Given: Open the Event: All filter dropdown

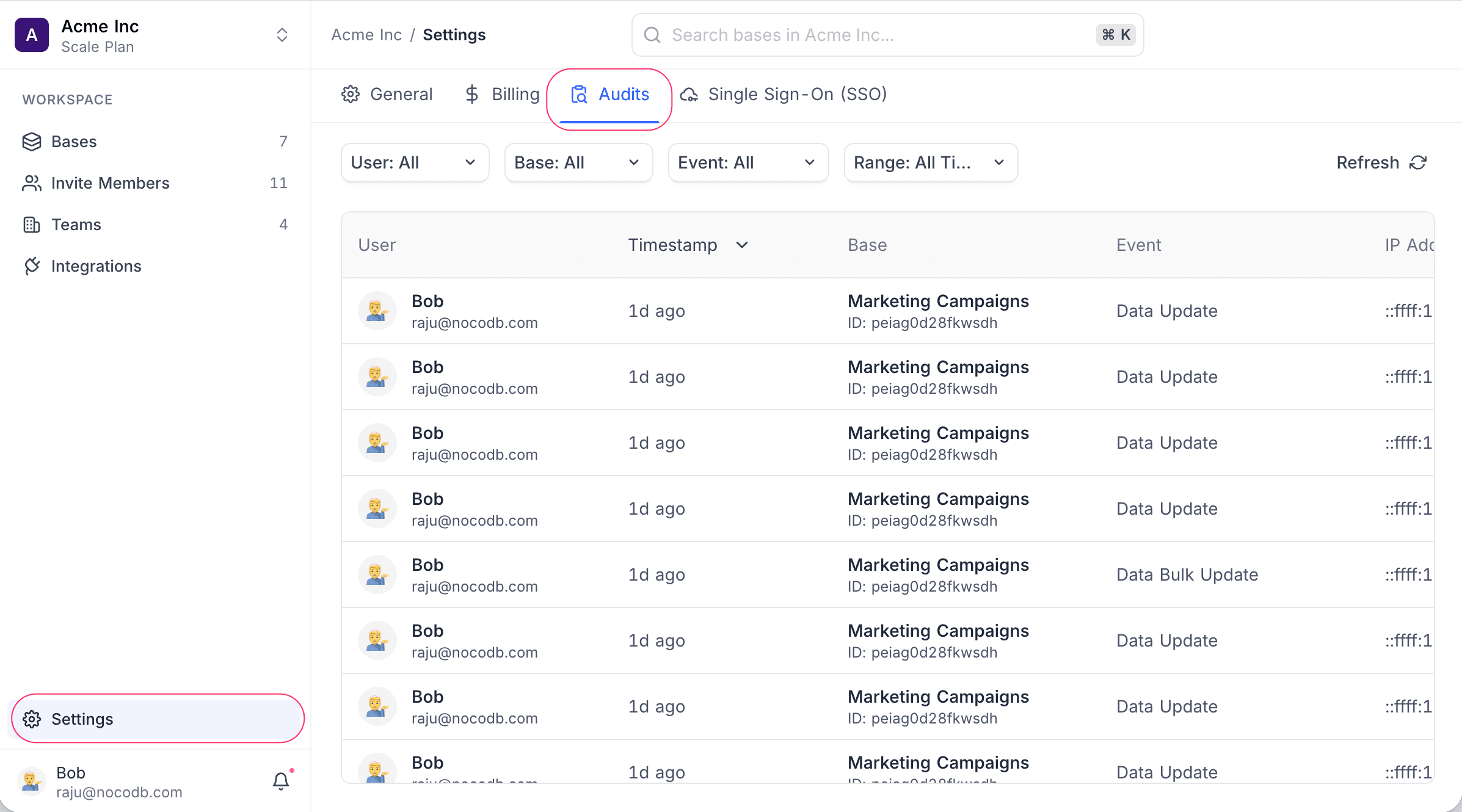Looking at the screenshot, I should [749, 162].
